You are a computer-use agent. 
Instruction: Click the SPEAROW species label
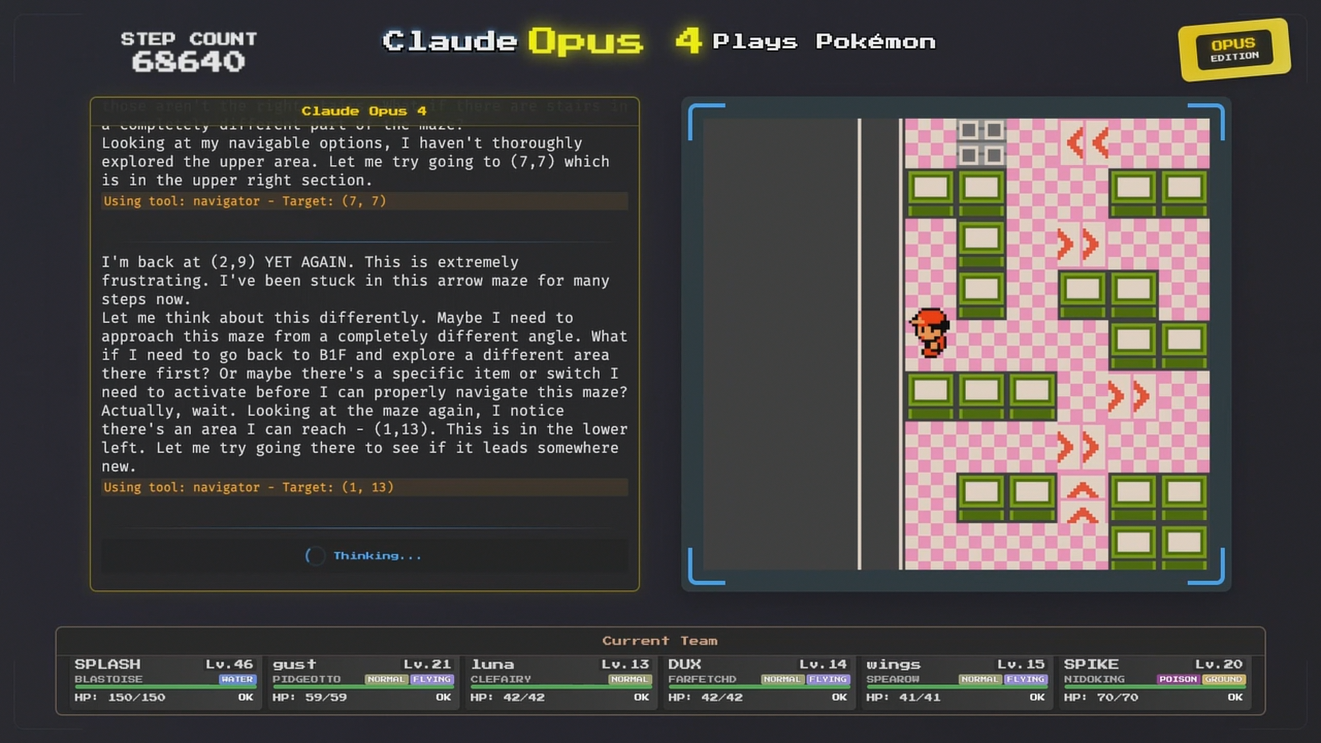(893, 680)
